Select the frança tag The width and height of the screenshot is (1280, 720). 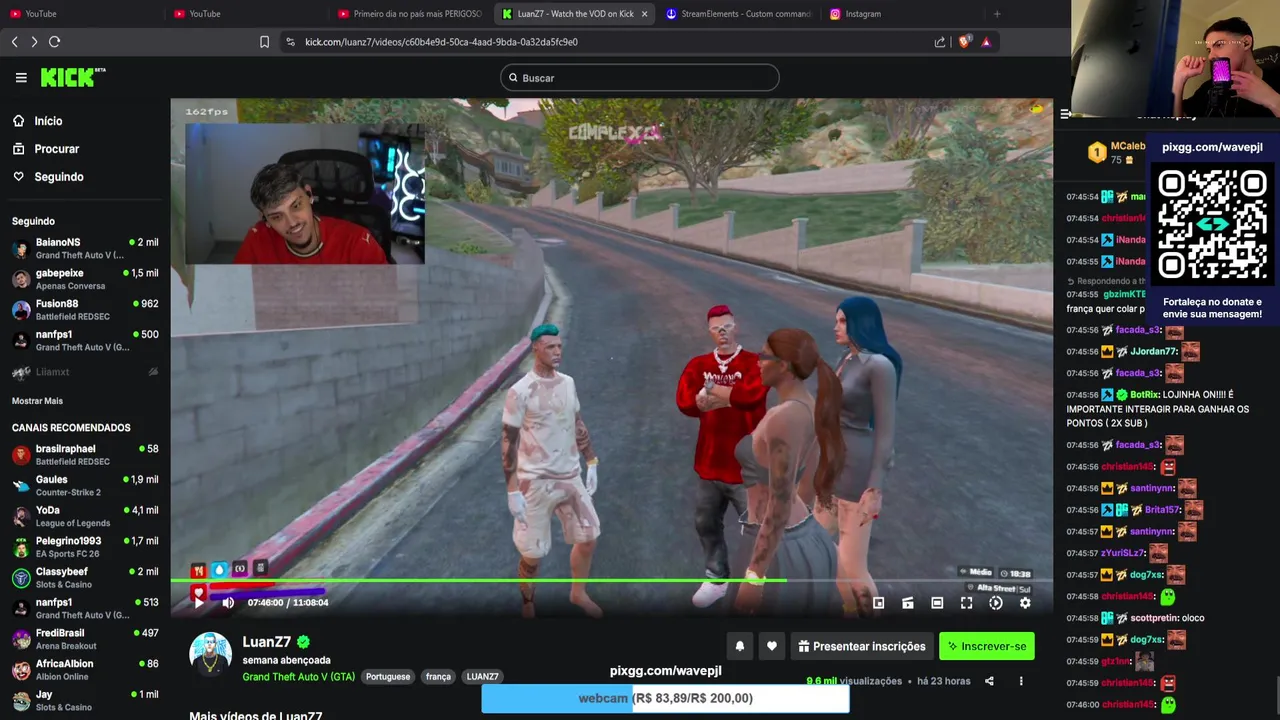438,677
